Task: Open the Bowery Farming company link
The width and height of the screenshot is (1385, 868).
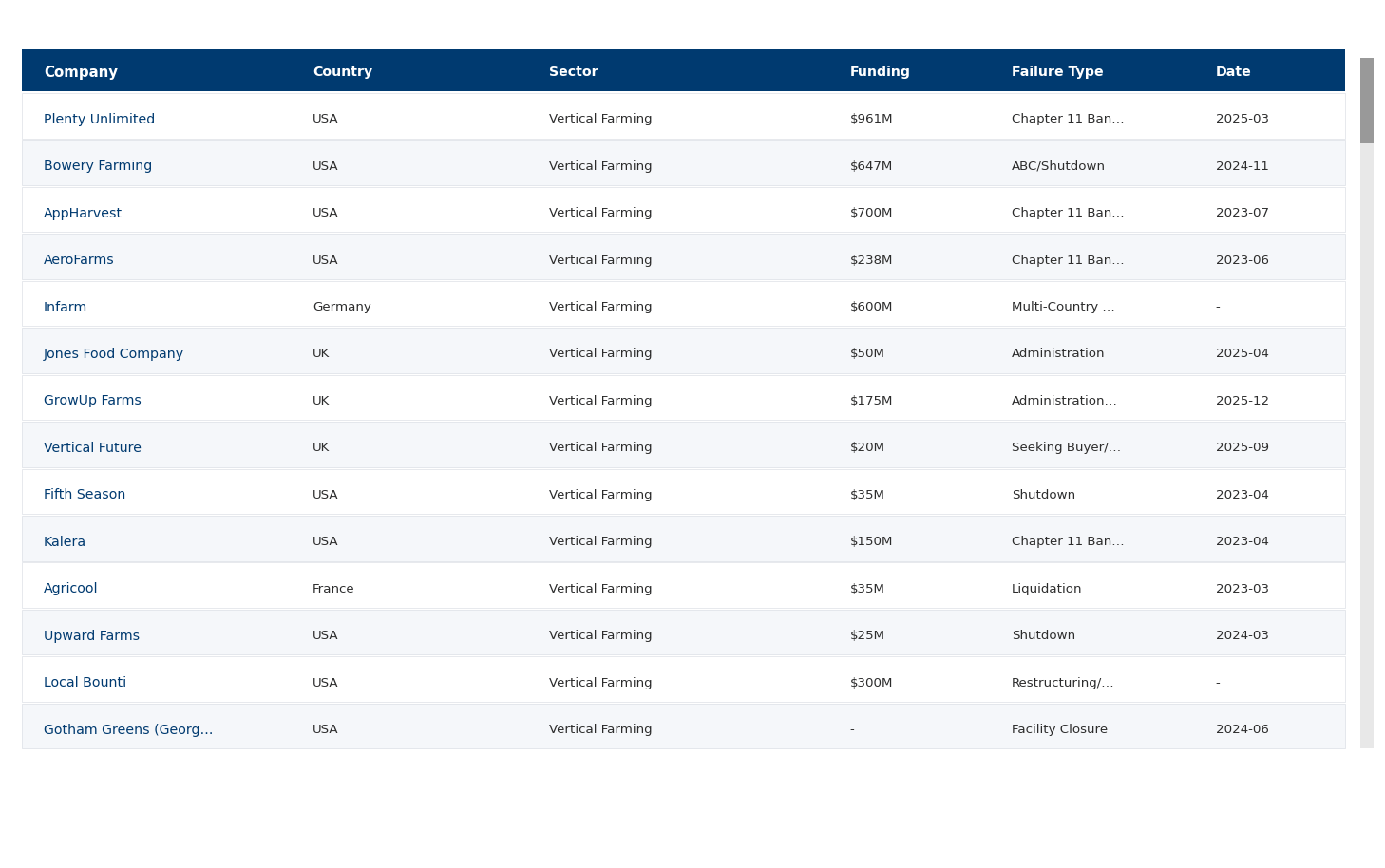Action: tap(98, 166)
